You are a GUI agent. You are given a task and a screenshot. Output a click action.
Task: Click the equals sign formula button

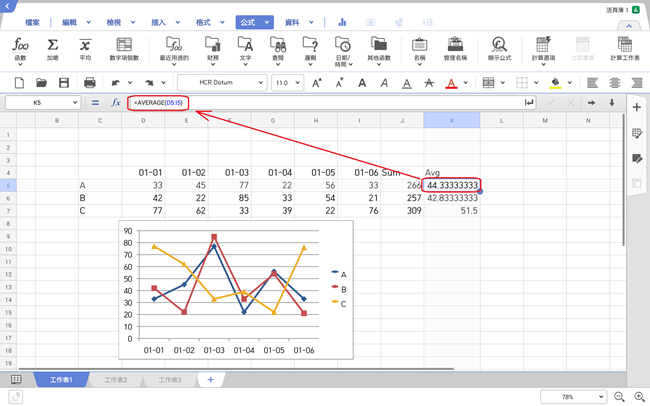[95, 102]
